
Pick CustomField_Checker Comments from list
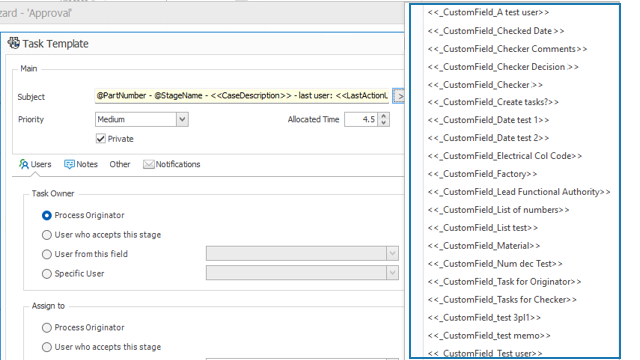click(x=507, y=49)
